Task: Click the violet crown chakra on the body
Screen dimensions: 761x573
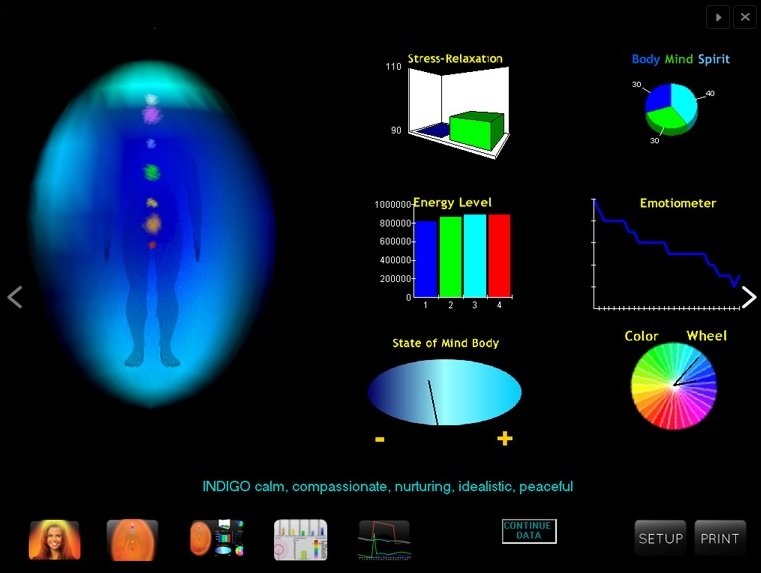Action: [x=152, y=115]
